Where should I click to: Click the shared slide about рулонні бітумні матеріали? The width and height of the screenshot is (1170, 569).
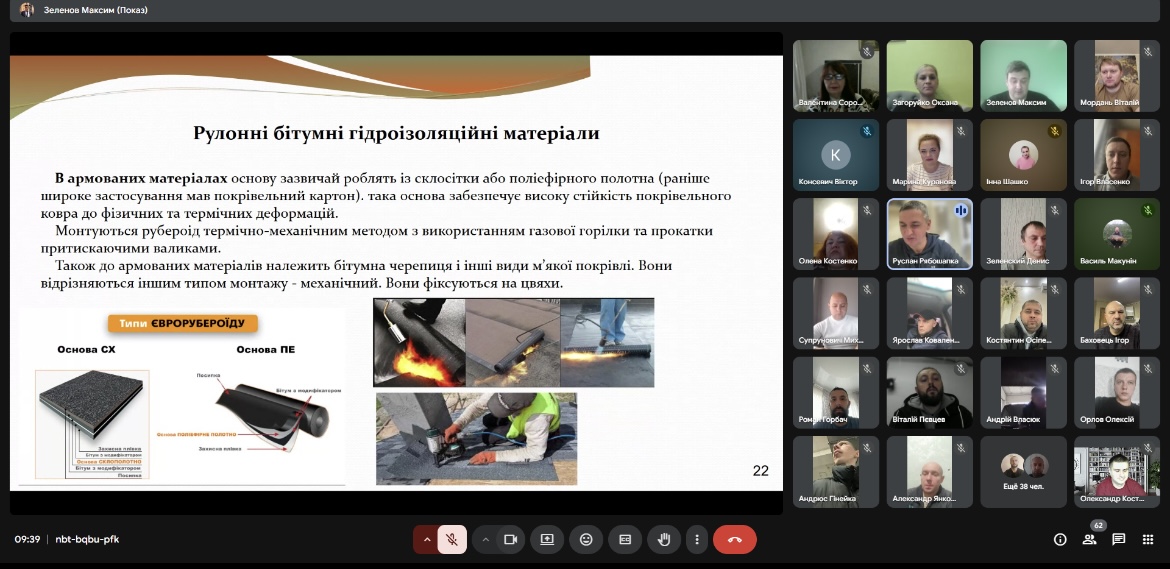point(396,270)
